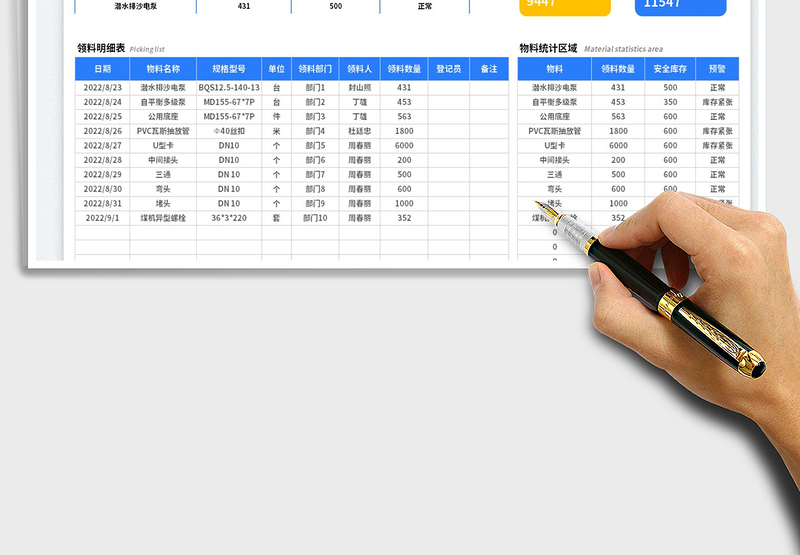
Task: Click the yellow 9447 summary card
Action: 564,5
